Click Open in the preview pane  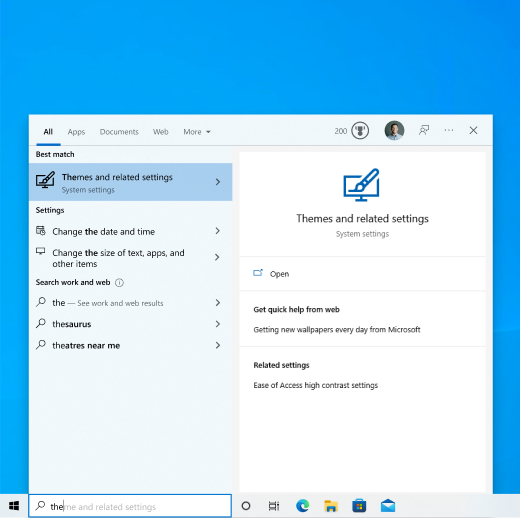(x=279, y=274)
